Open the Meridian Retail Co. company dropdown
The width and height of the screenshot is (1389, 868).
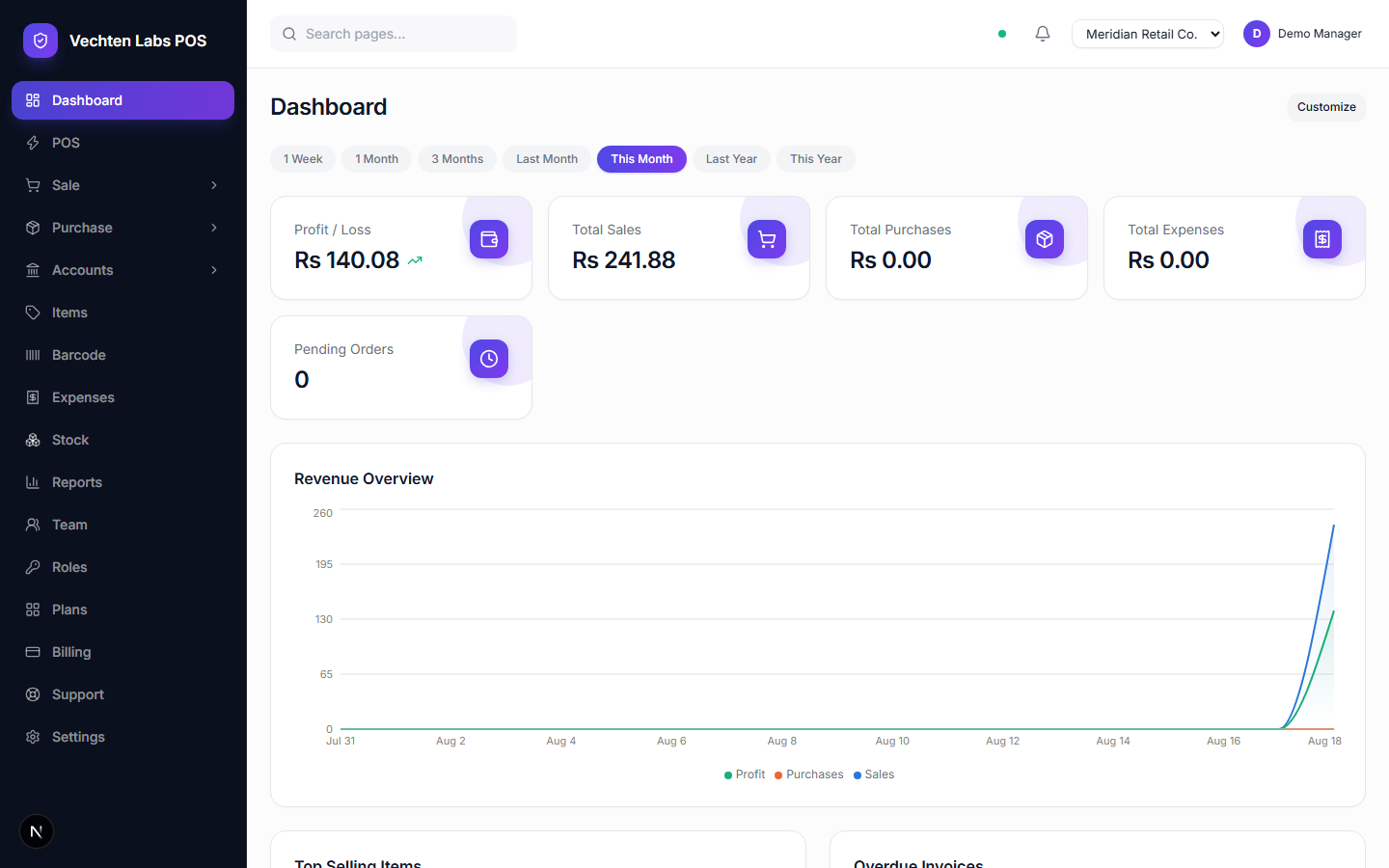pyautogui.click(x=1148, y=34)
